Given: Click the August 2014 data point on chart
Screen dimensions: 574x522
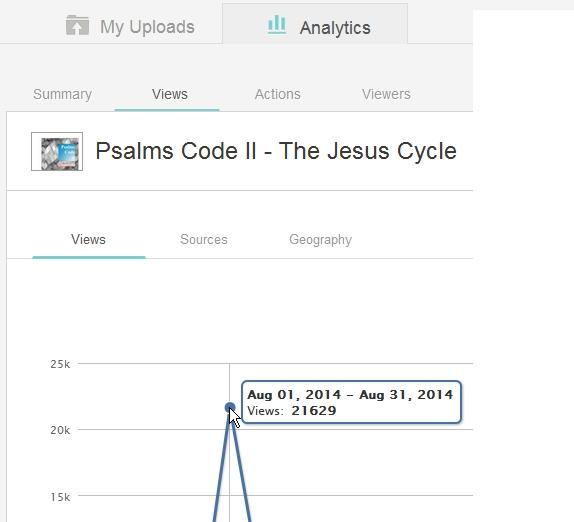Looking at the screenshot, I should (230, 407).
